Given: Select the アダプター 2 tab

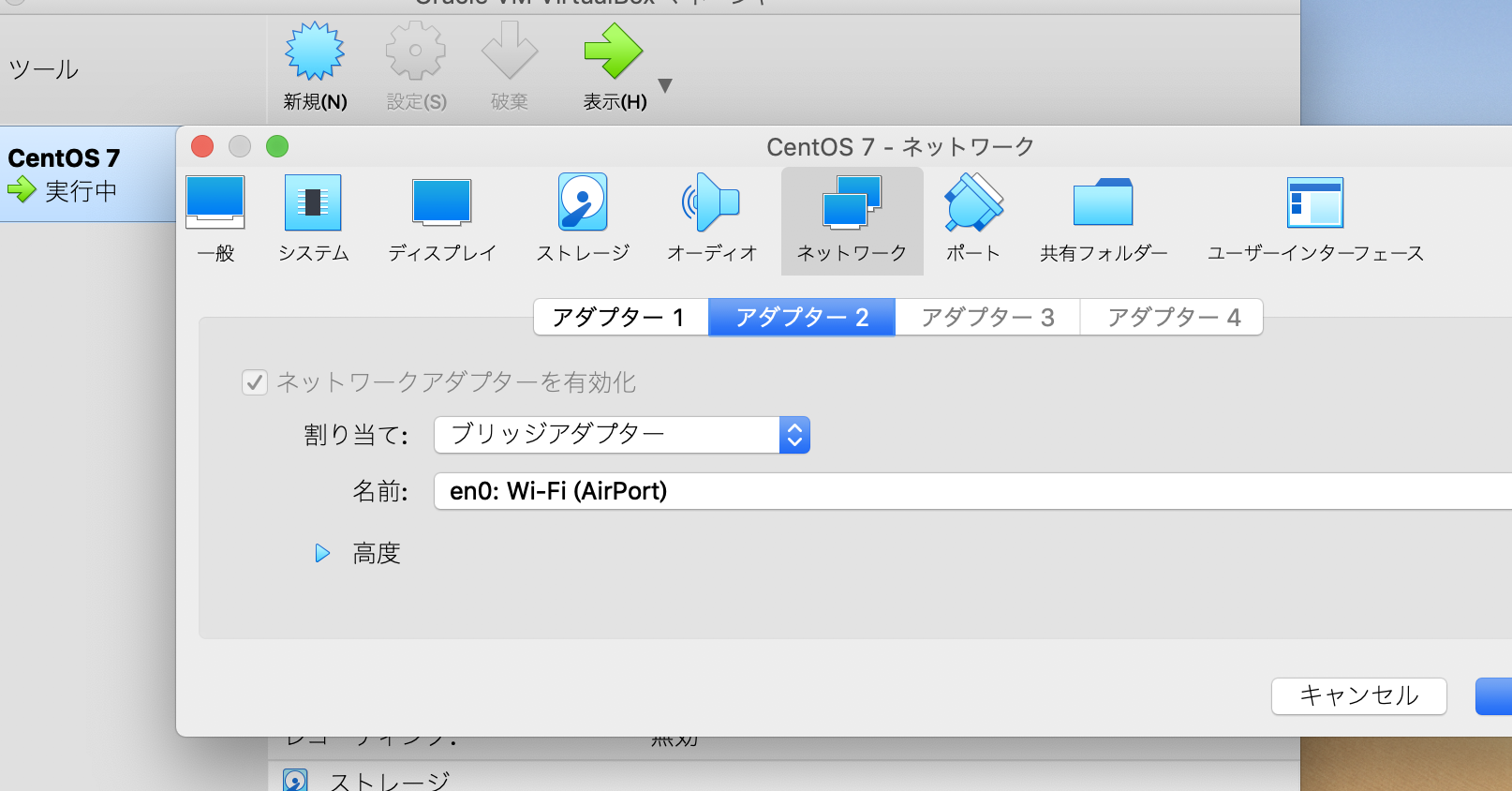Looking at the screenshot, I should 802,317.
